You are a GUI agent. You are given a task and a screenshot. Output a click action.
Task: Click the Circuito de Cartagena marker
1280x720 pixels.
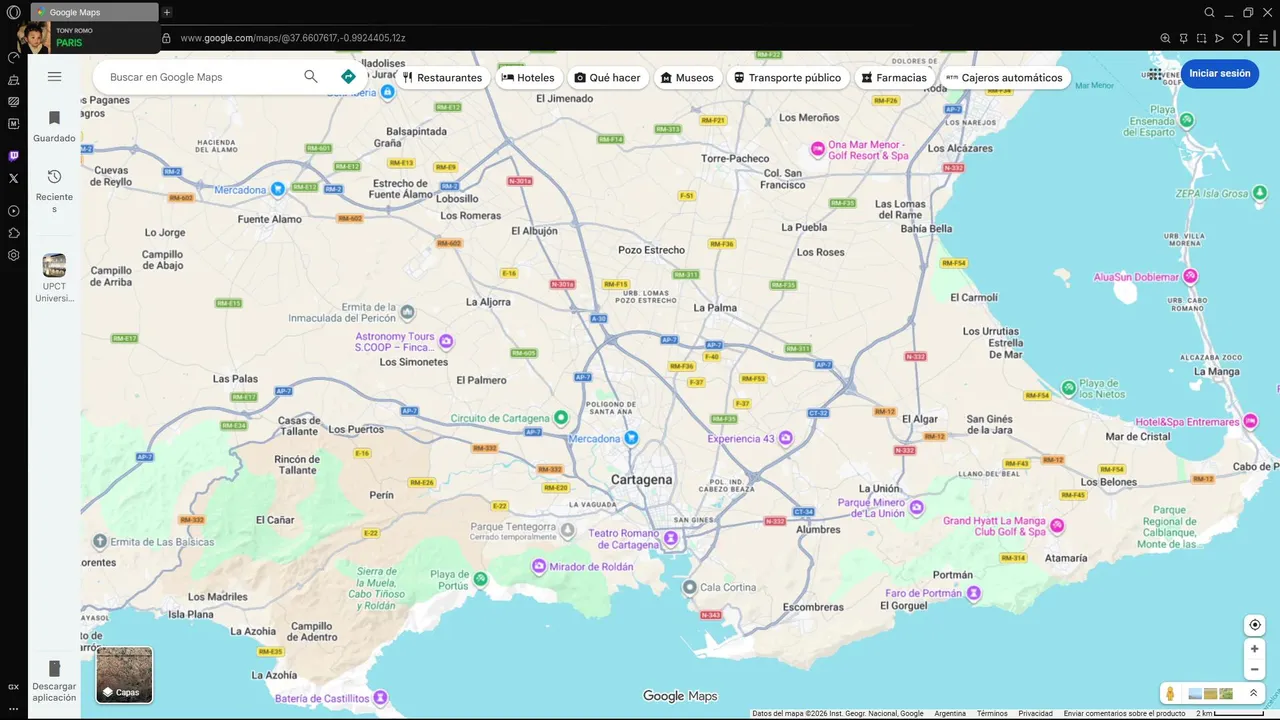(x=561, y=417)
